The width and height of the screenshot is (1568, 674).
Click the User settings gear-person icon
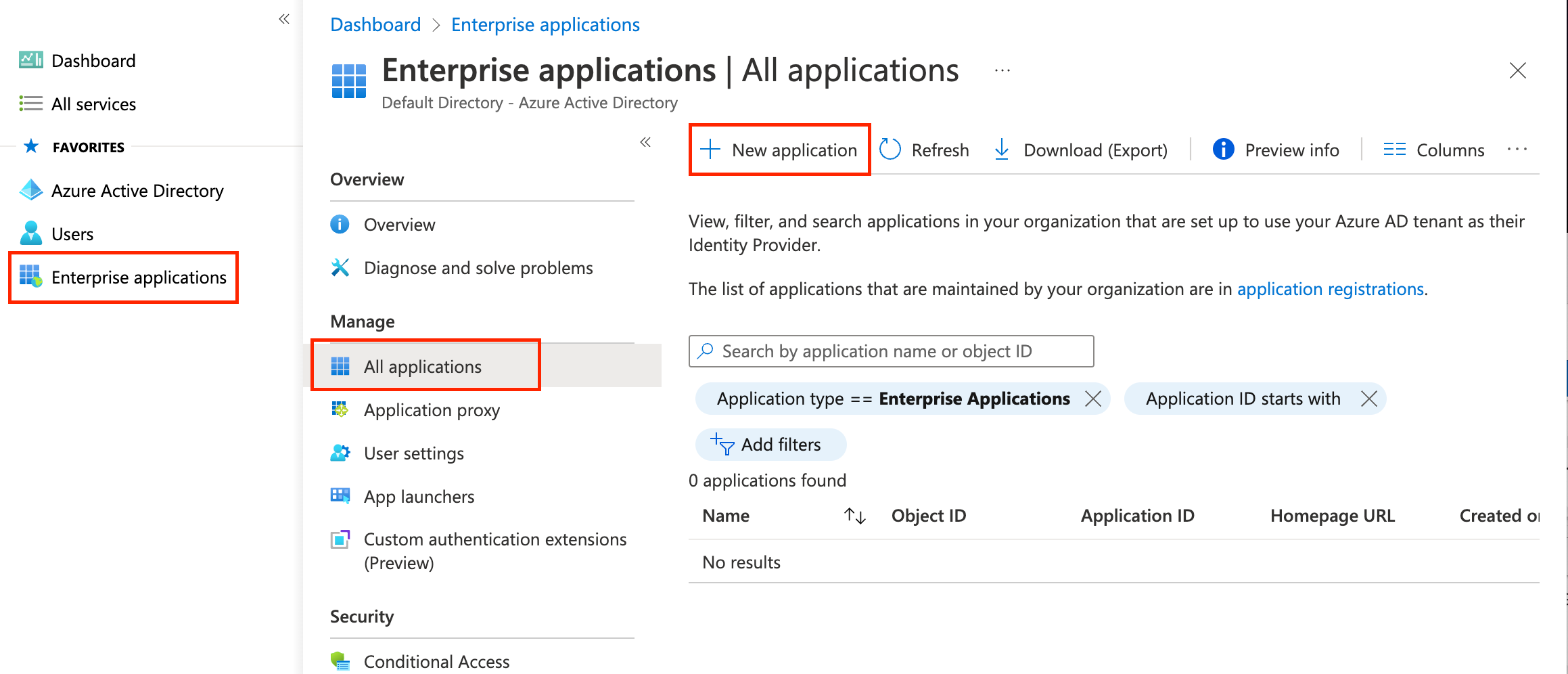tap(340, 452)
